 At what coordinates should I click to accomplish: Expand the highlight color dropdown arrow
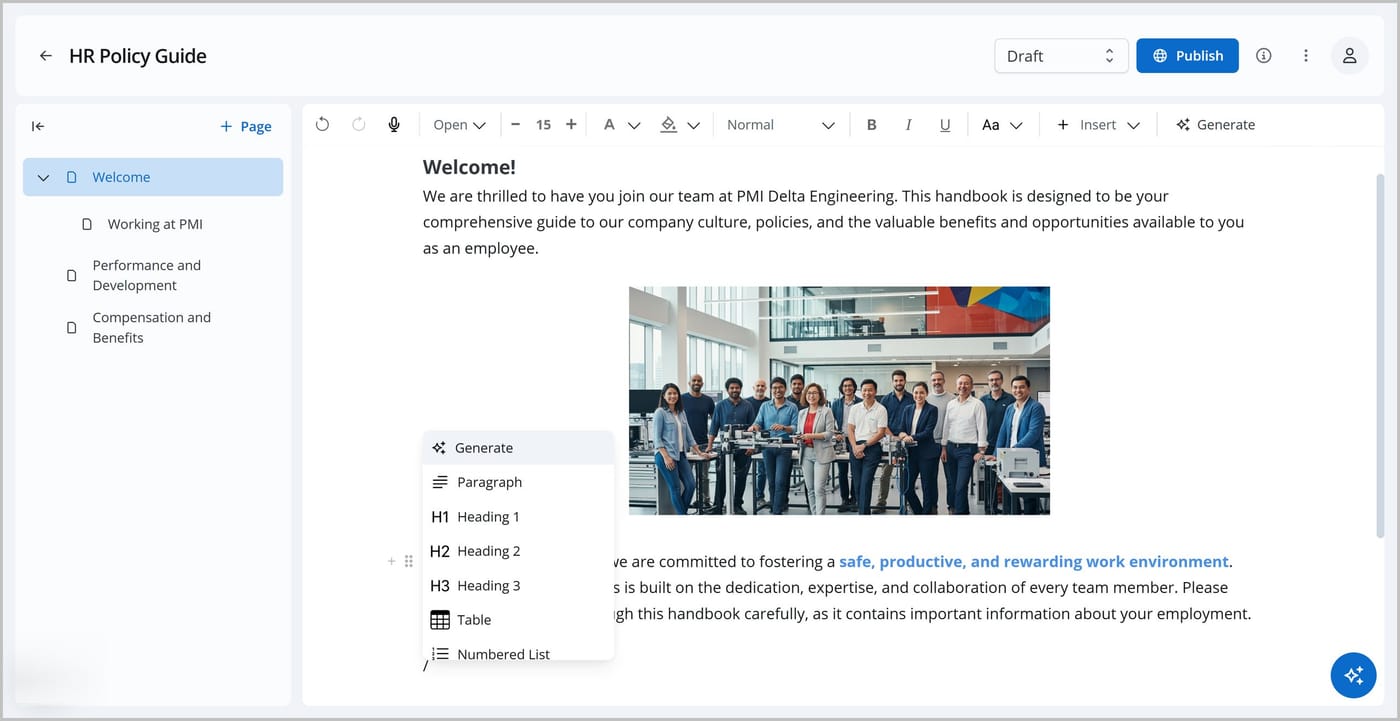694,125
